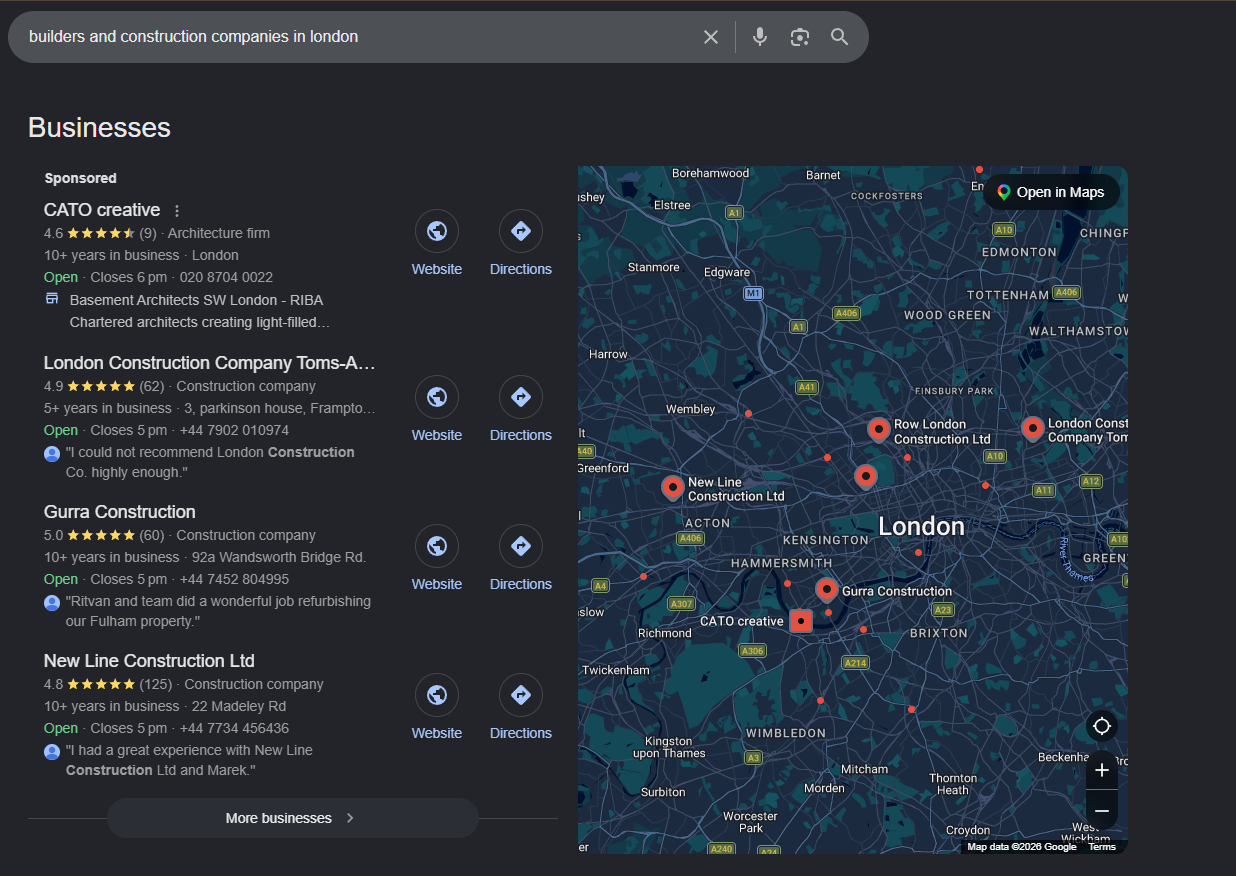Click the CATO creative 4.6 star rating

point(101,233)
